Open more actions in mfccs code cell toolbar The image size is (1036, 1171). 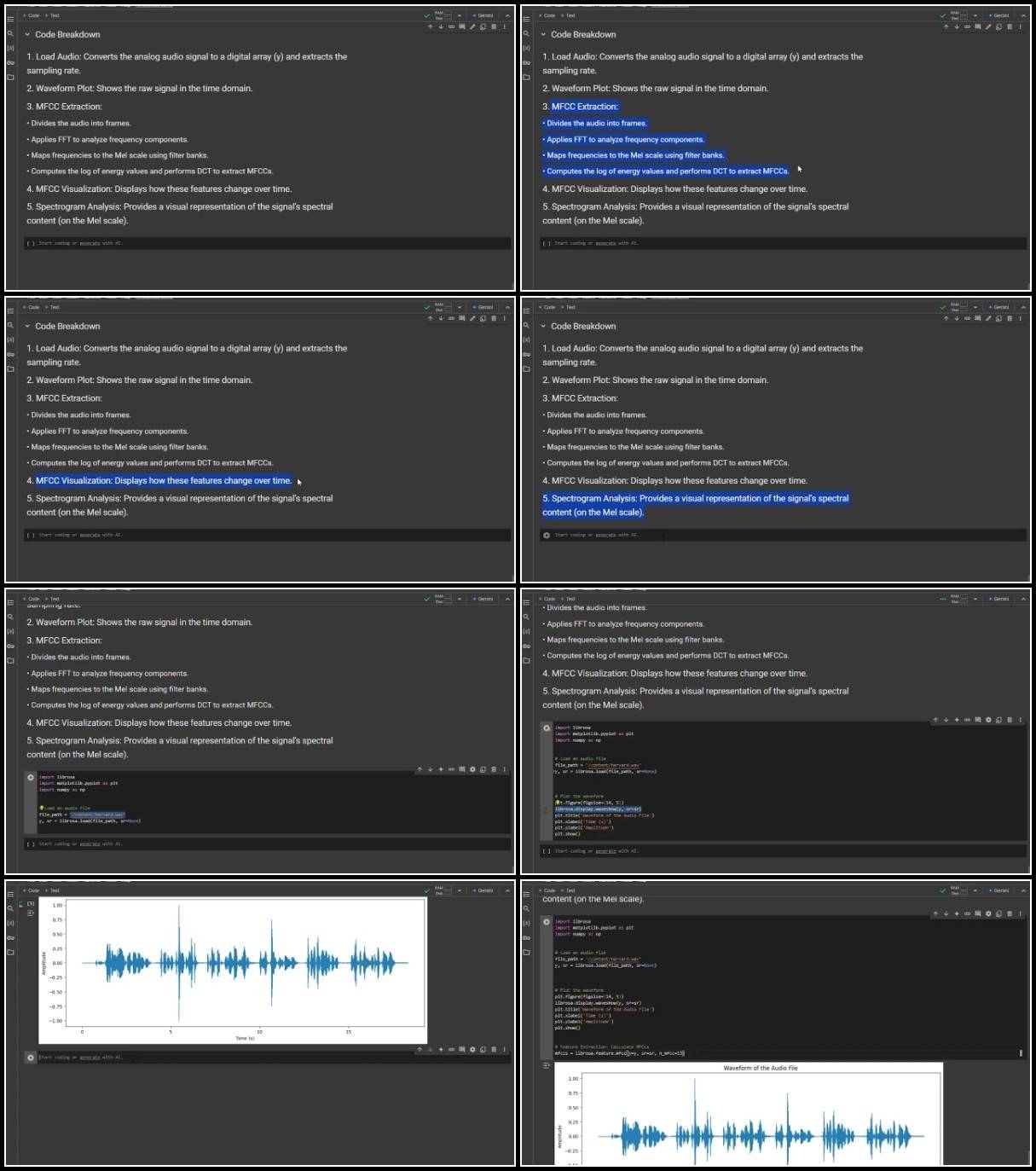(1020, 913)
